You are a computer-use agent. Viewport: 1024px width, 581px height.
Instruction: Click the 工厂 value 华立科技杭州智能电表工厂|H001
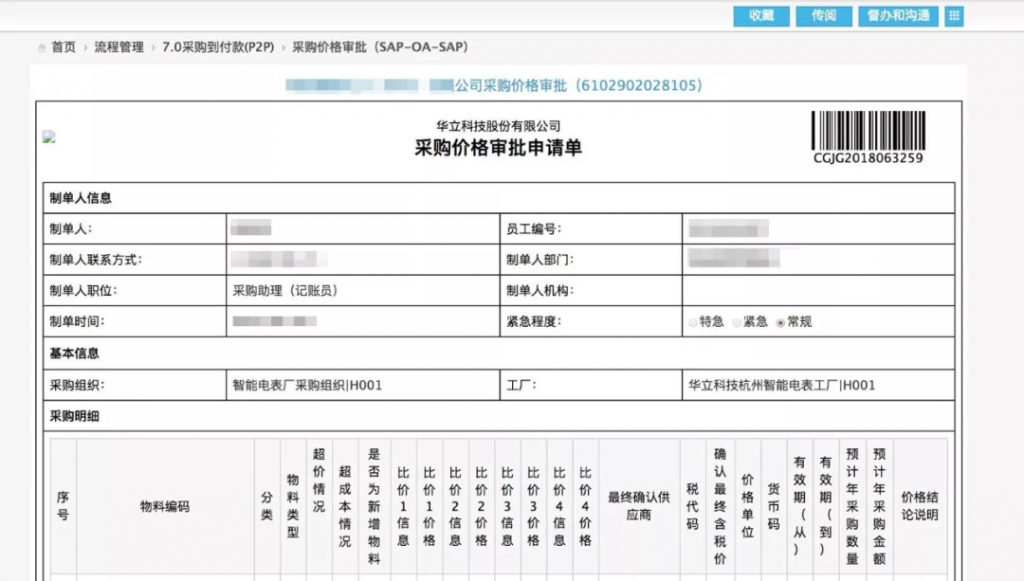(782, 385)
